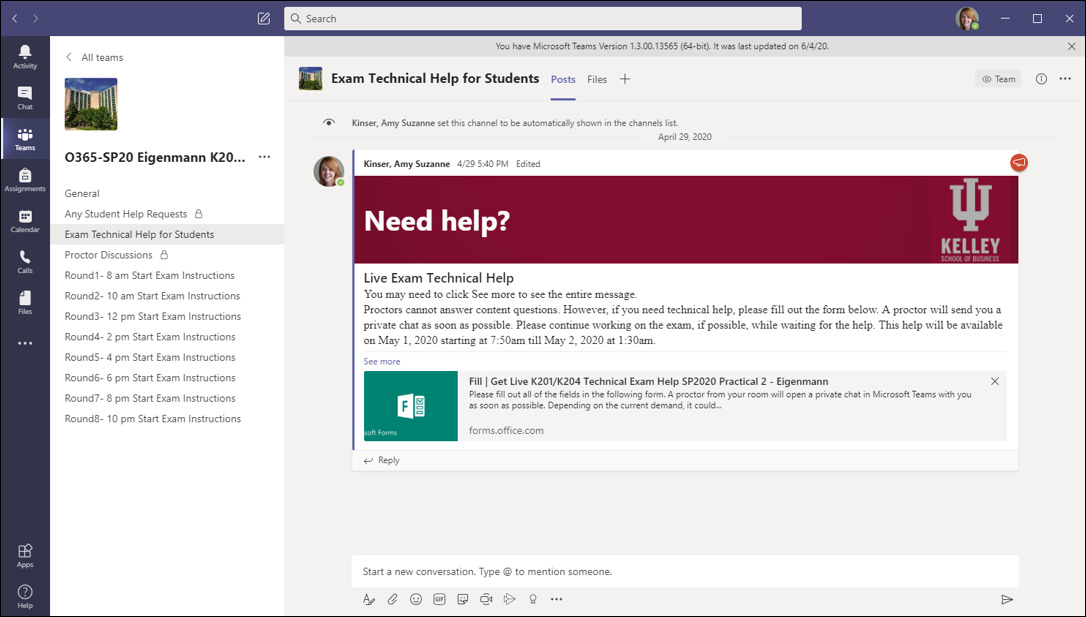Click the channel visibility eye icon
This screenshot has width=1086, height=617.
point(329,123)
